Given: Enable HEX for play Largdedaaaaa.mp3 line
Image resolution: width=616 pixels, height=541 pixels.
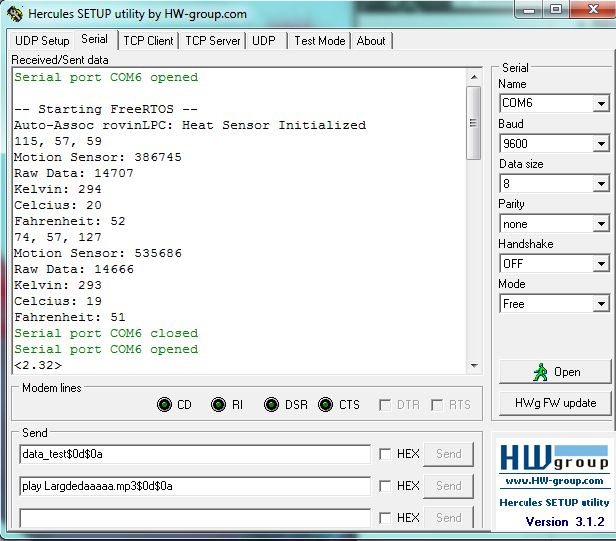Looking at the screenshot, I should 385,486.
